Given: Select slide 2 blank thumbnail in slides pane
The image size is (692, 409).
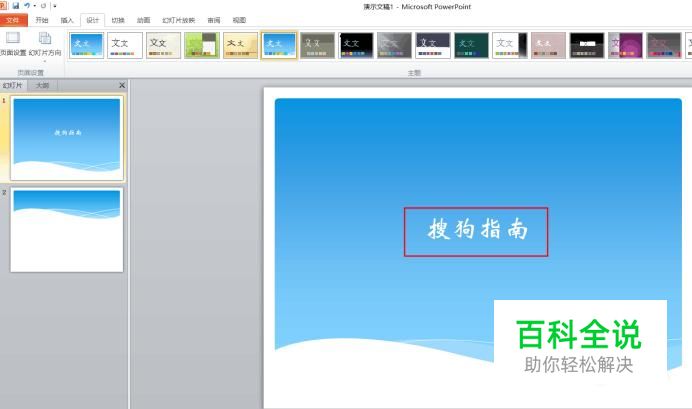Looking at the screenshot, I should (67, 230).
